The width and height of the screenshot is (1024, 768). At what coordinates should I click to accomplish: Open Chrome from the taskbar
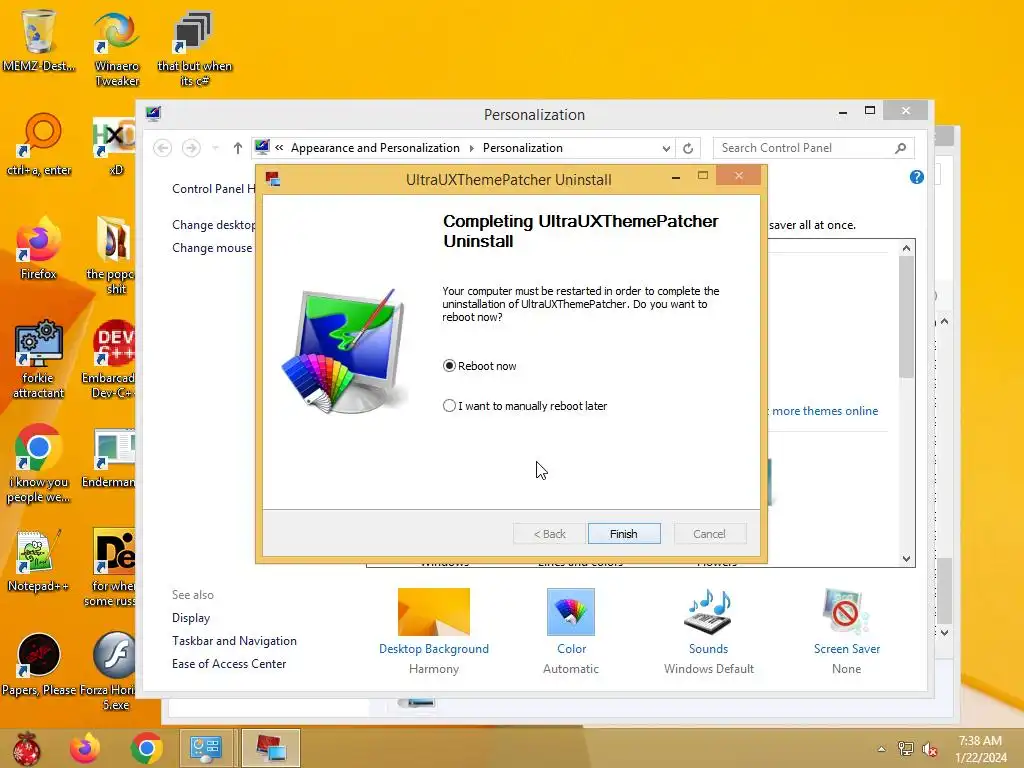point(146,748)
